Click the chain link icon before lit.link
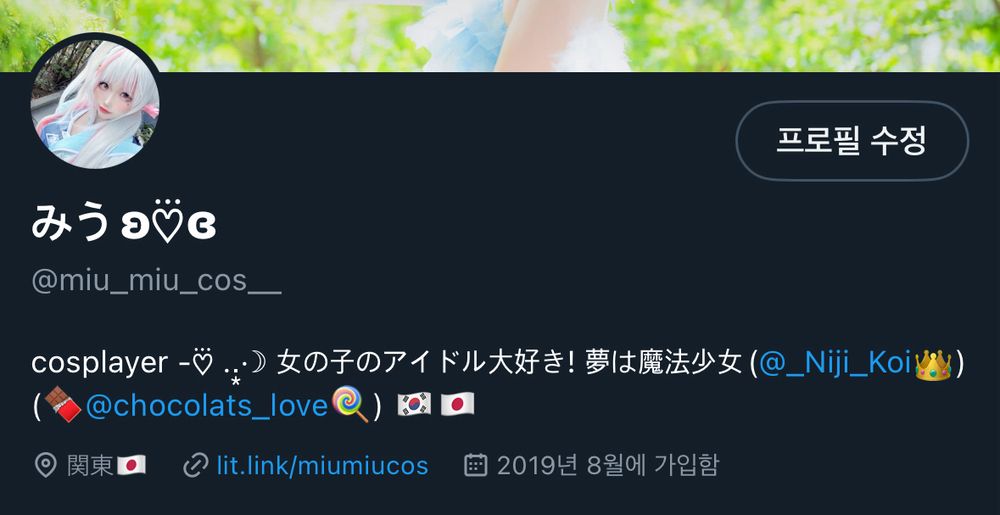The image size is (1000, 515). click(195, 466)
